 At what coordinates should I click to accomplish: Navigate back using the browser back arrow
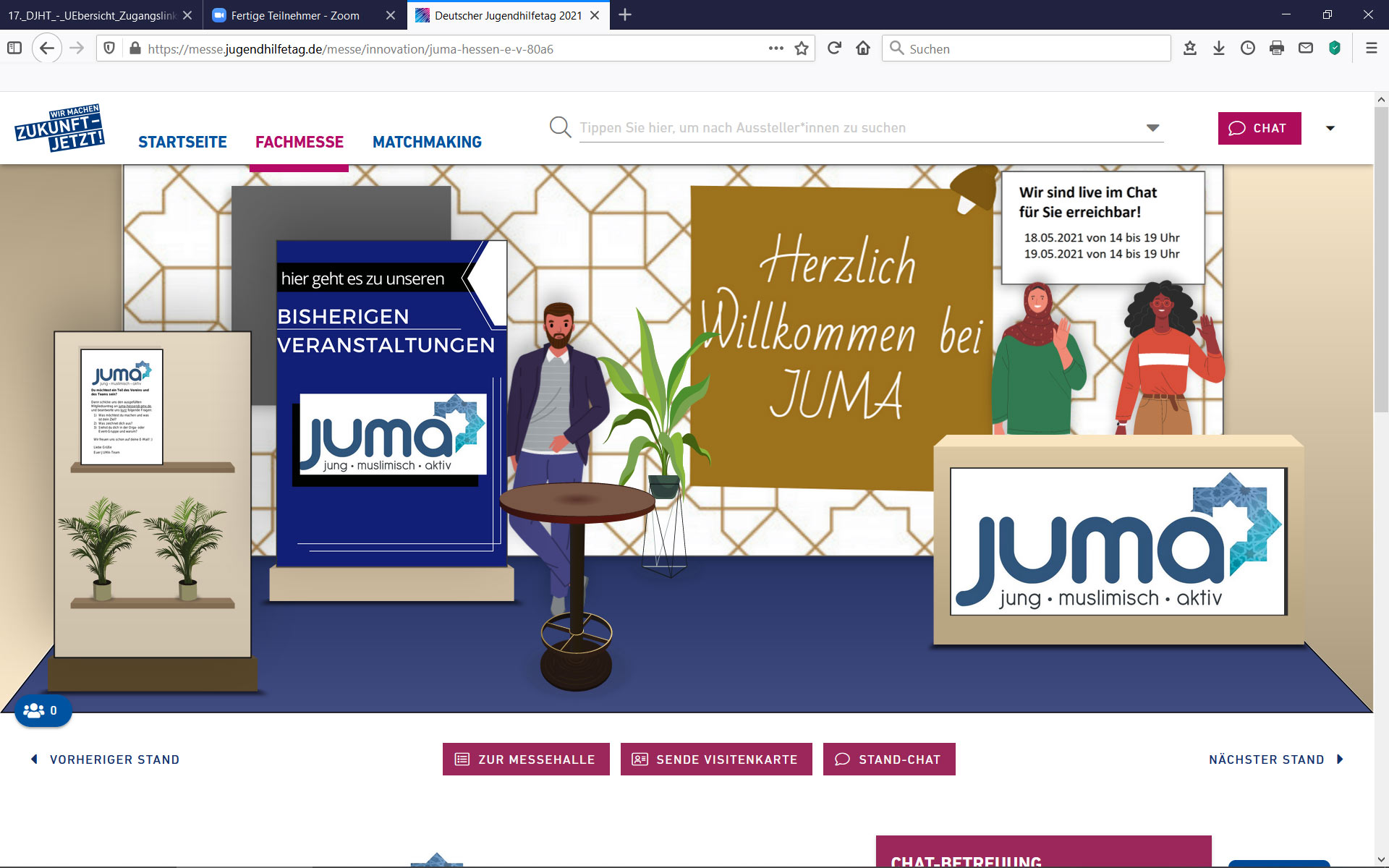[x=47, y=48]
